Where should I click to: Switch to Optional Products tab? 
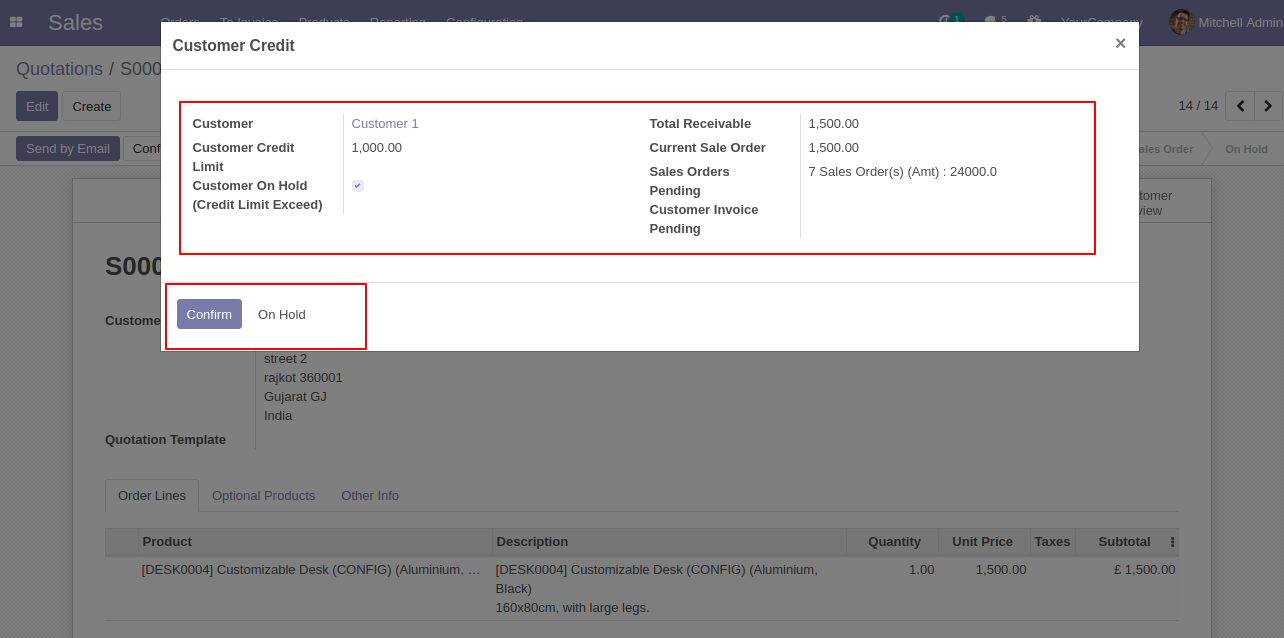263,496
